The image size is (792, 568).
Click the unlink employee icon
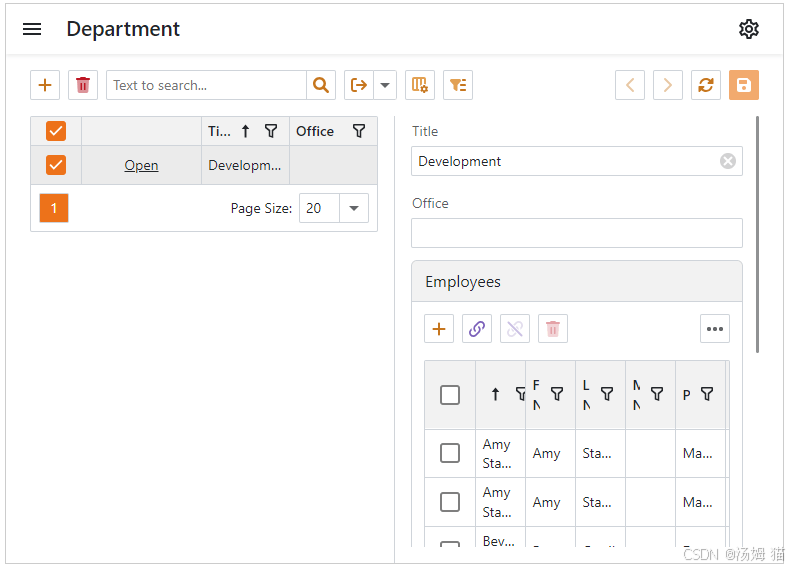[515, 329]
